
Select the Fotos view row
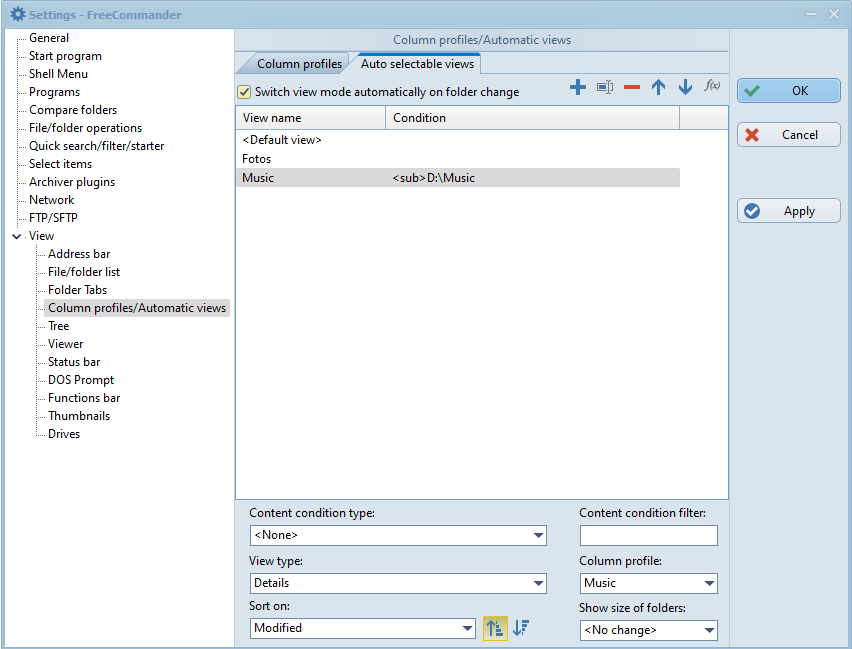[x=458, y=159]
